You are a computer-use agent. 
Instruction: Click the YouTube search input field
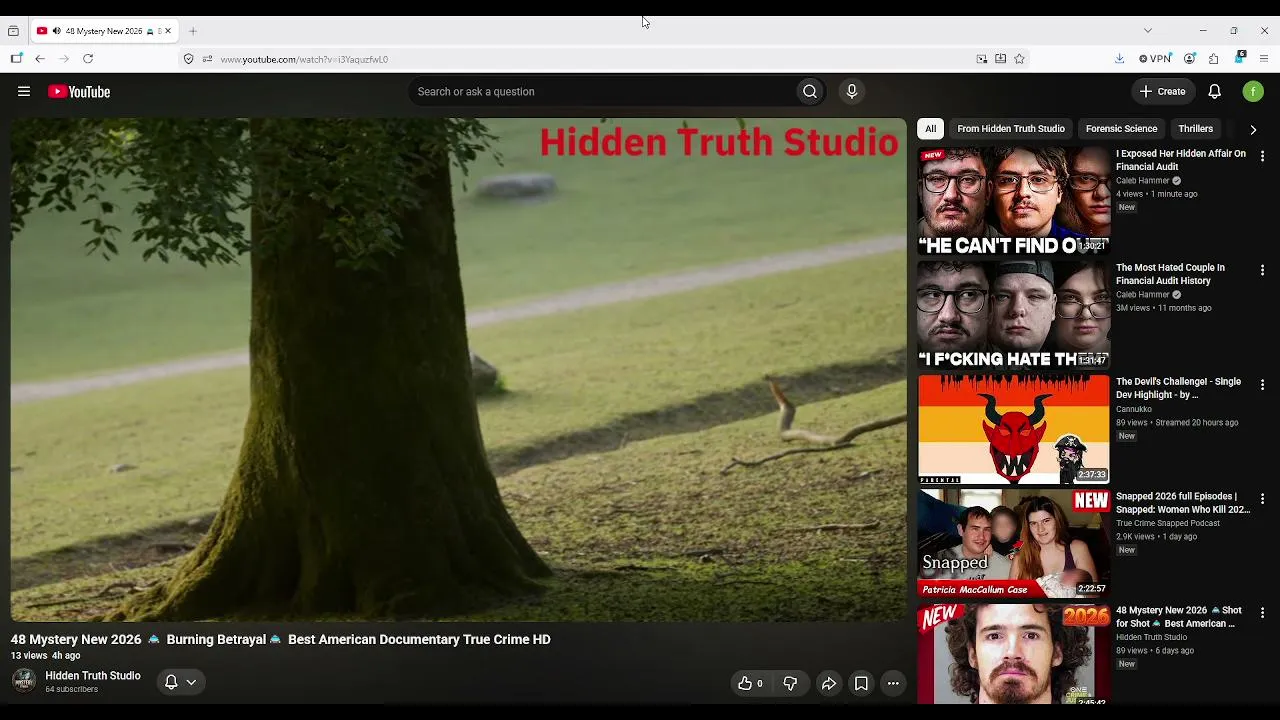(603, 92)
